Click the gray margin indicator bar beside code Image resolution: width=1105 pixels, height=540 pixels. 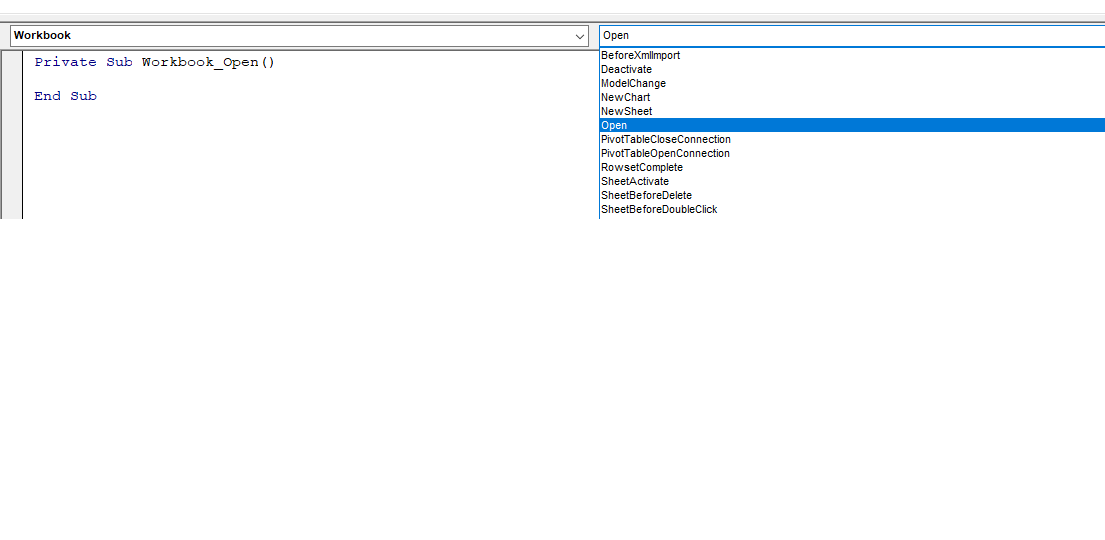12,134
